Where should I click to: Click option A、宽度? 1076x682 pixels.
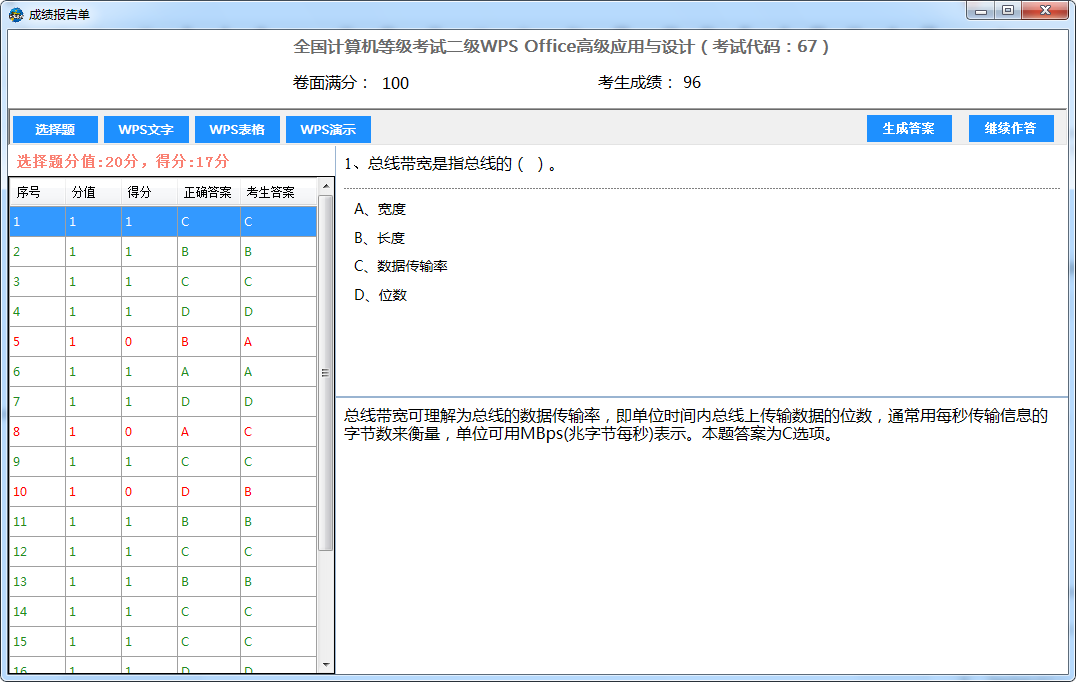pos(380,209)
